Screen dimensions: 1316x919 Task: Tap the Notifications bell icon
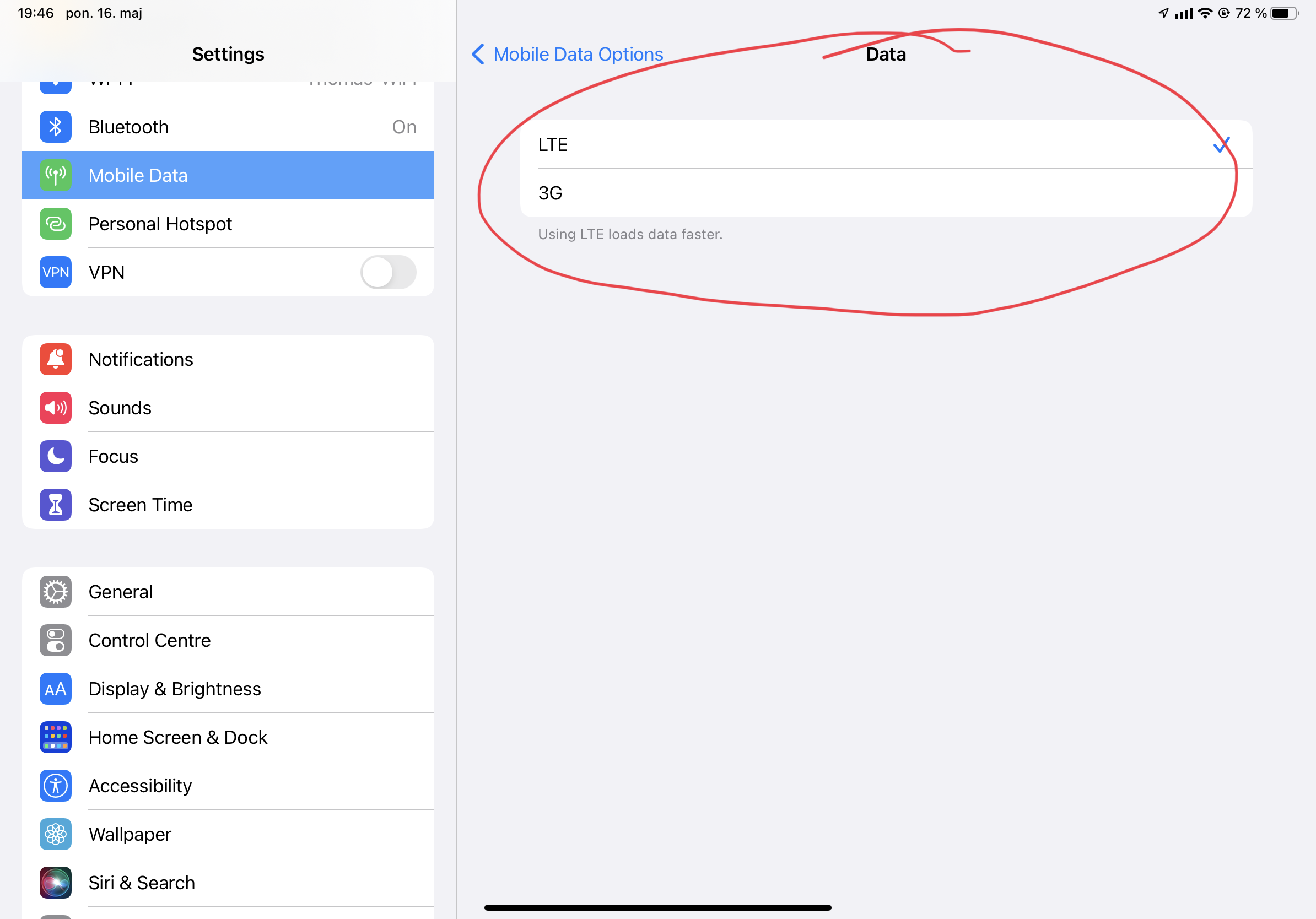pos(56,359)
